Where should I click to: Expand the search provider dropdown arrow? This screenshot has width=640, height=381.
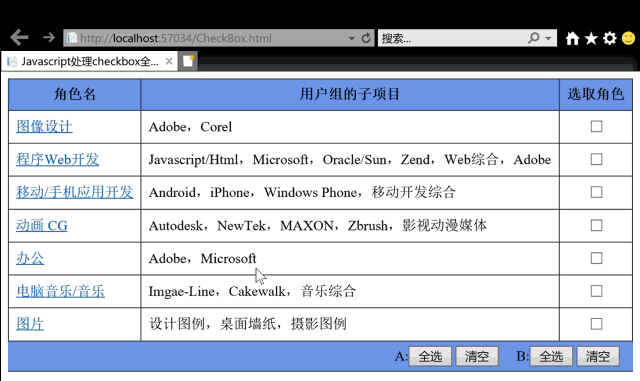coord(549,38)
